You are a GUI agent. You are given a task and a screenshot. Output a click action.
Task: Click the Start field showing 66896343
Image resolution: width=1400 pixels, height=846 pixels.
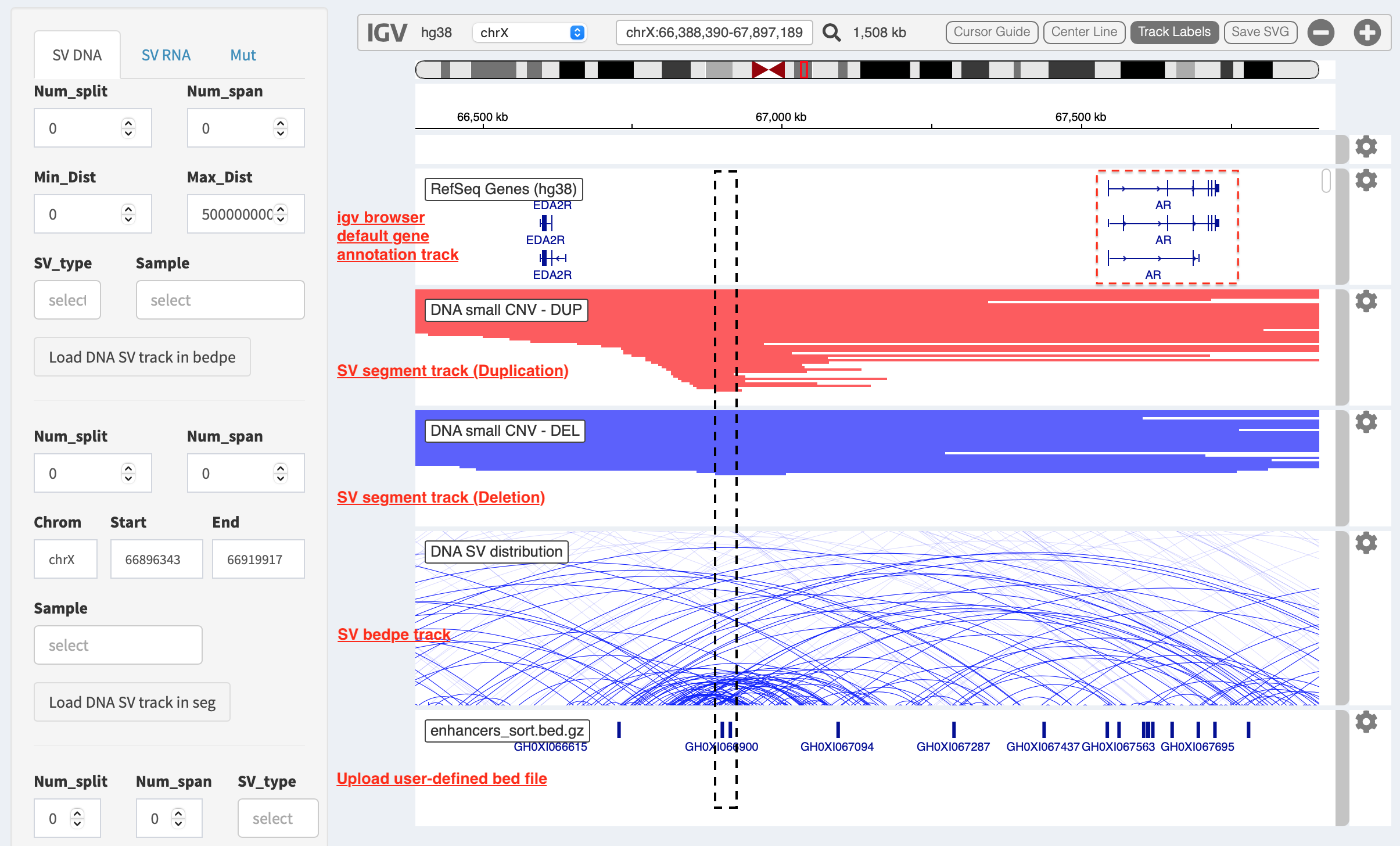(x=156, y=559)
